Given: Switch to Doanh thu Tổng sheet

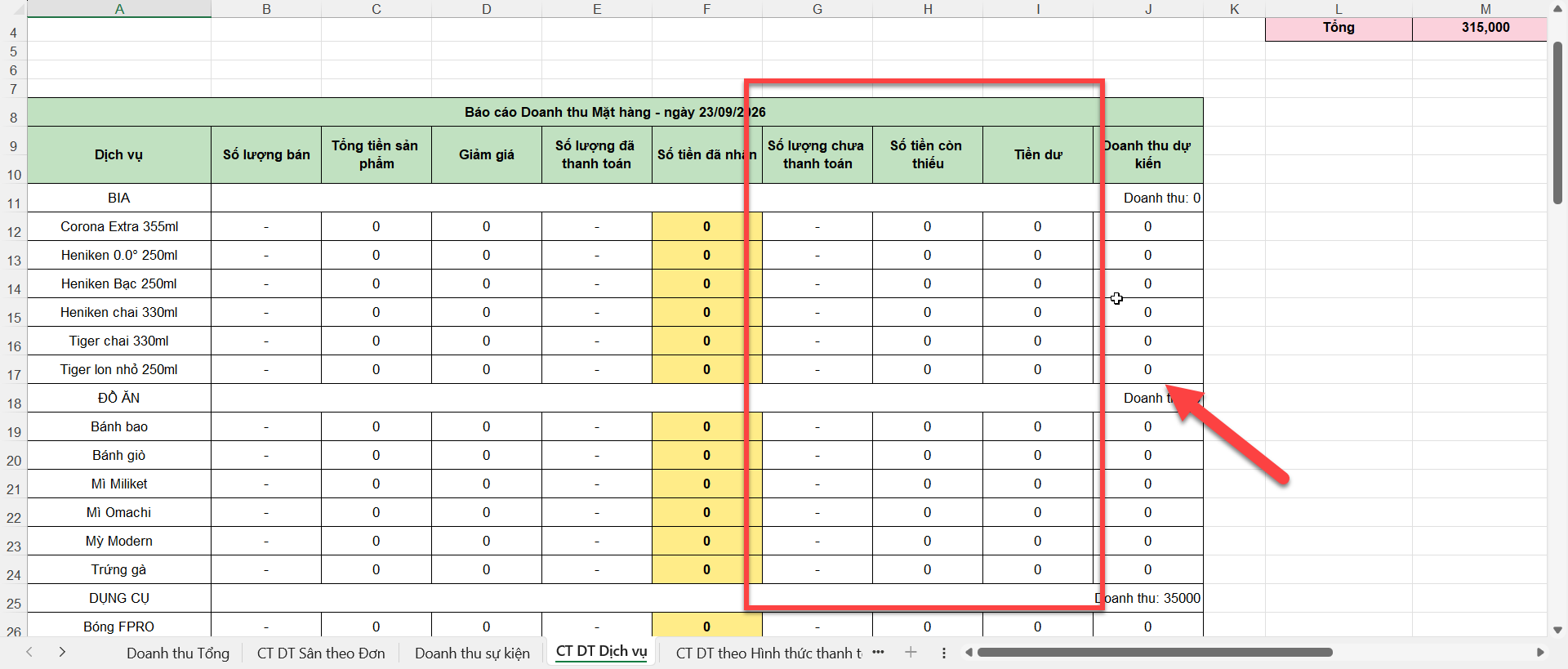Looking at the screenshot, I should pyautogui.click(x=178, y=653).
